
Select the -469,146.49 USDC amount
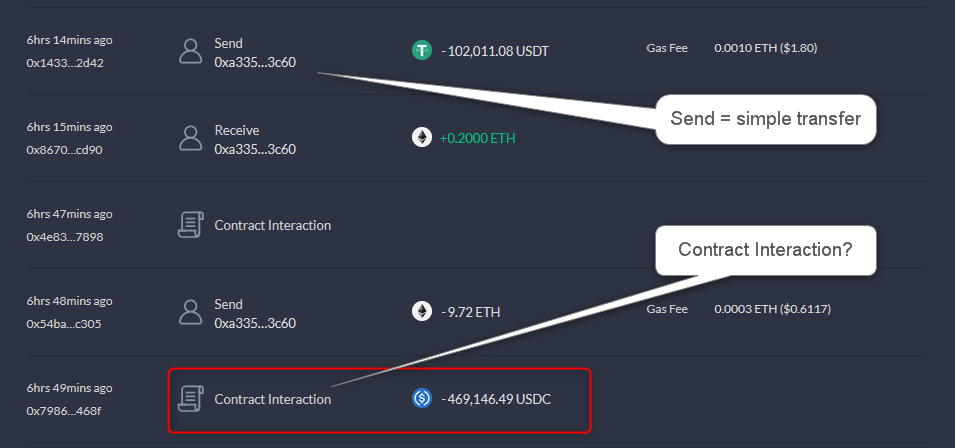pos(495,399)
